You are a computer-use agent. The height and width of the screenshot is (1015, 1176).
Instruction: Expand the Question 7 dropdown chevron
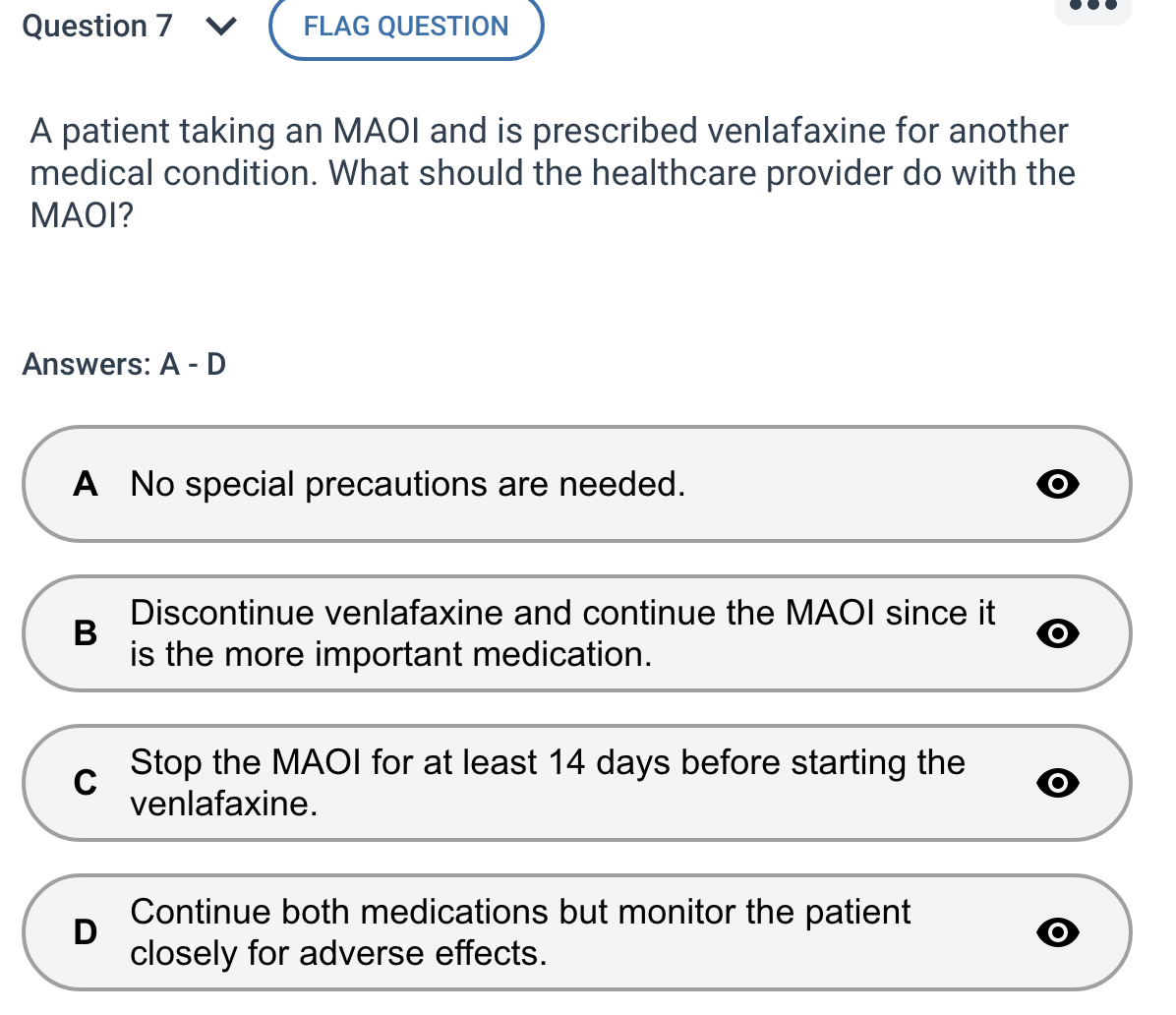222,28
